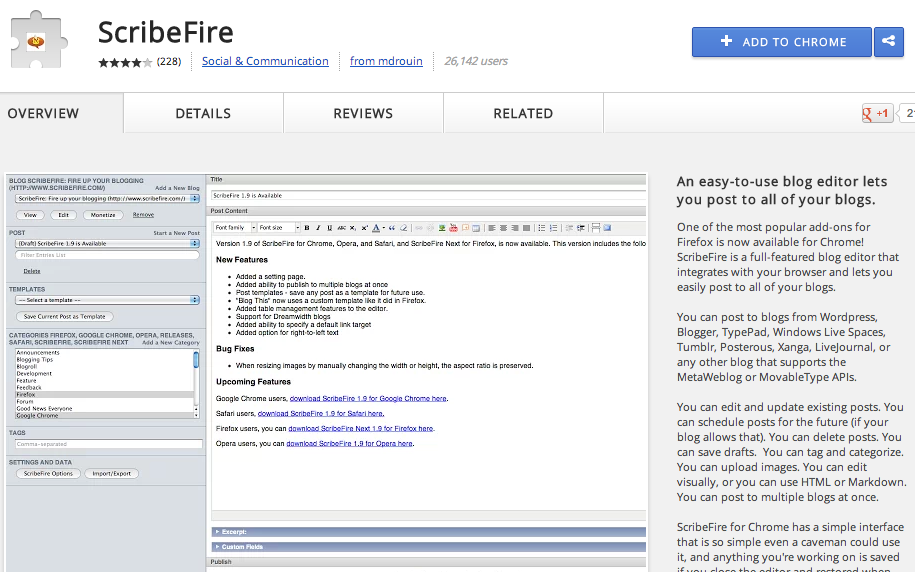Open the Social & Communication category link
The image size is (915, 572).
(265, 61)
